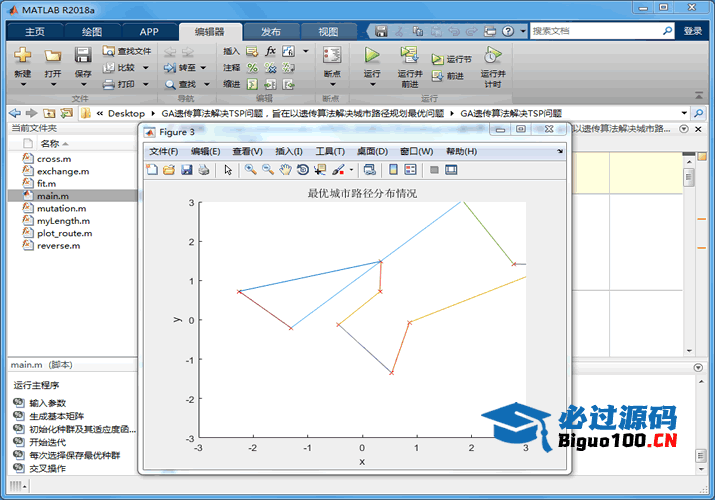Click the Print icon in Figure 3 toolbar
The height and width of the screenshot is (500, 715).
204,170
